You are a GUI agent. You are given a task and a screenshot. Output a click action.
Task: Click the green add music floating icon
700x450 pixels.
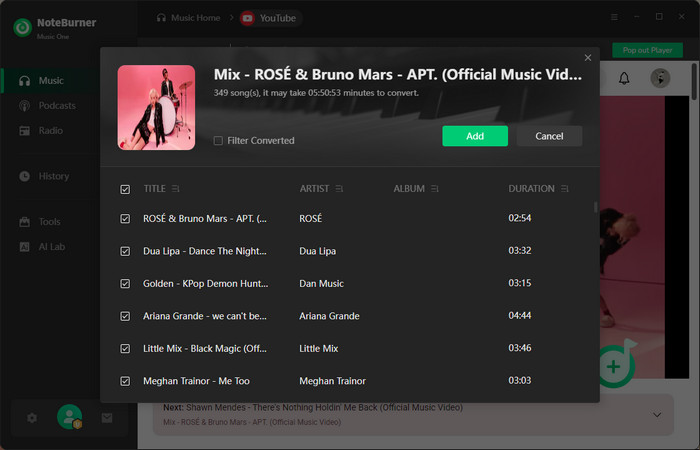pyautogui.click(x=615, y=366)
